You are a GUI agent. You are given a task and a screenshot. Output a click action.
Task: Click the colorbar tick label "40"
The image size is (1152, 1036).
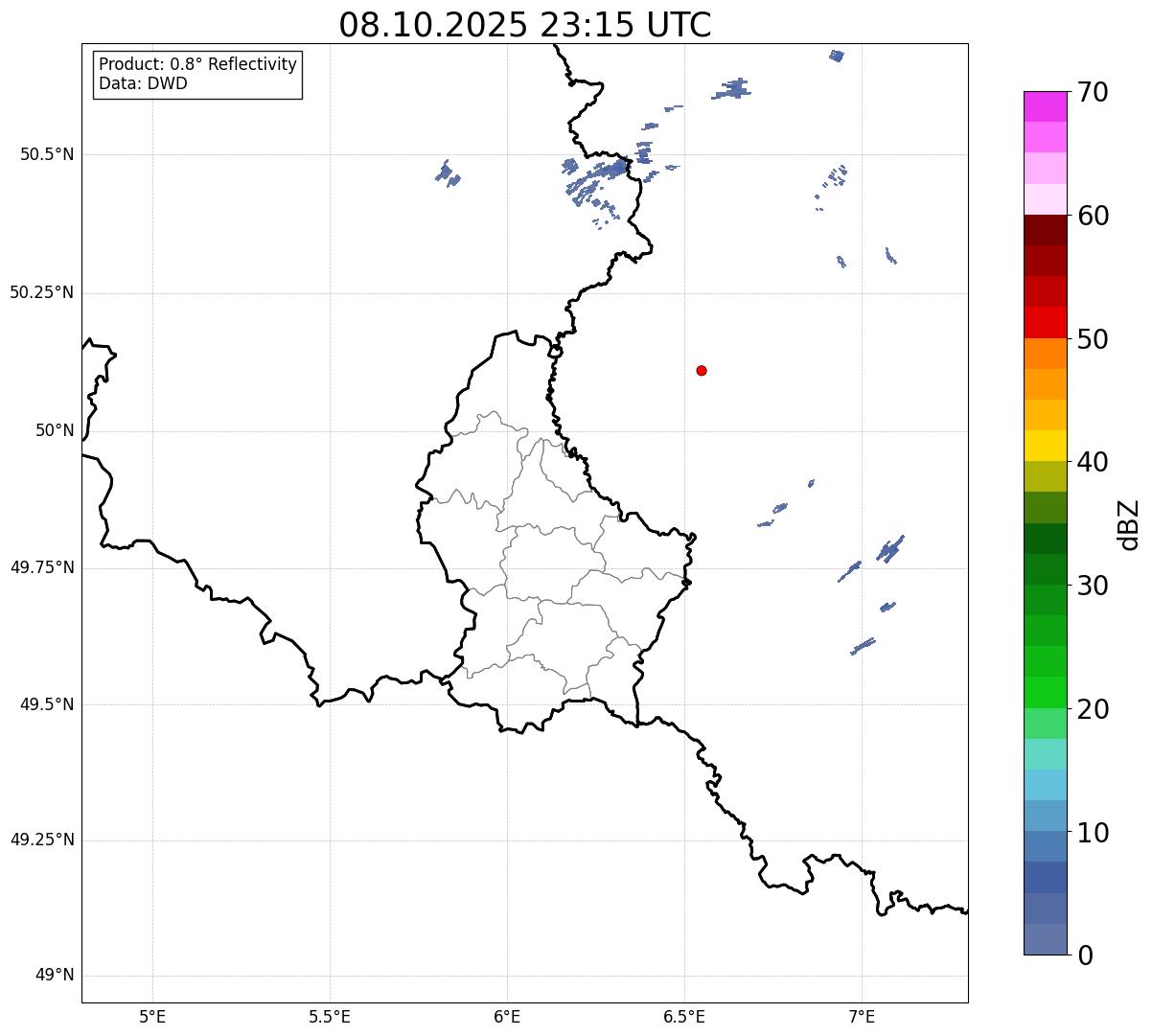1094,462
